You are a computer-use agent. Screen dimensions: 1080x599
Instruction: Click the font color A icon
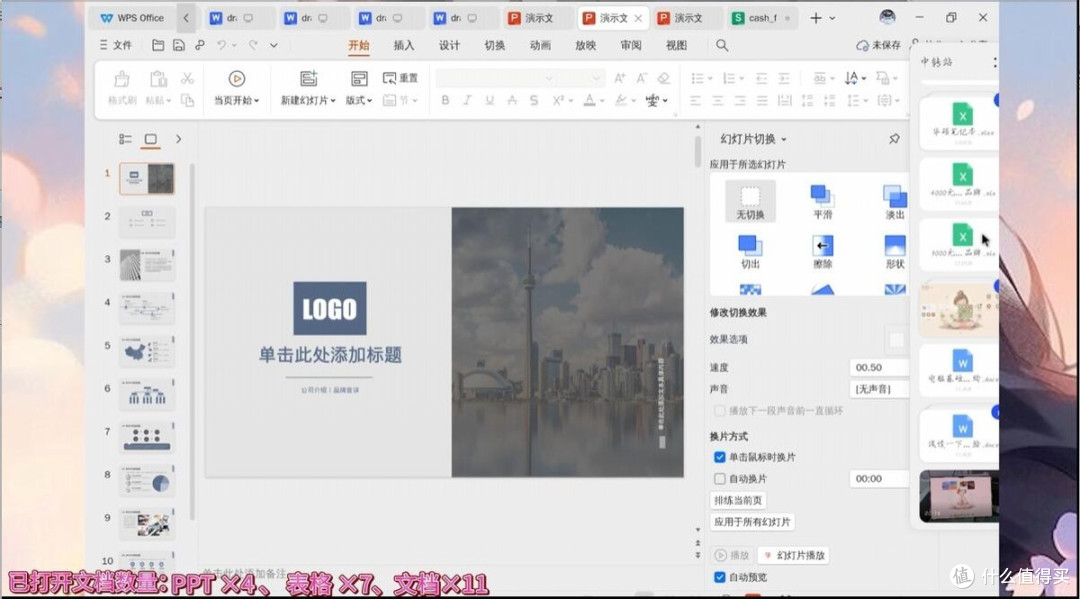pos(590,101)
